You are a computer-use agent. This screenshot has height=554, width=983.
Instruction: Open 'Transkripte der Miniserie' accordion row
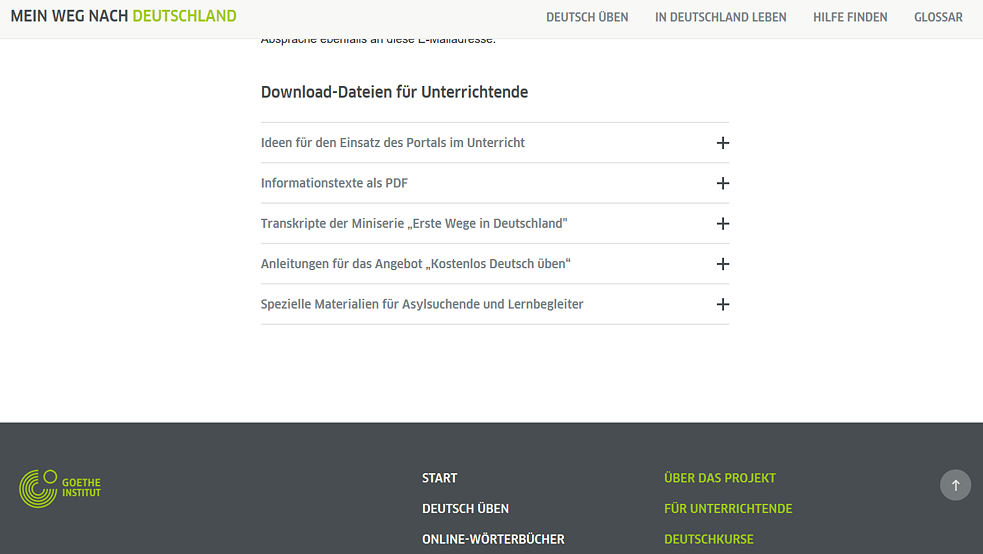[x=414, y=224]
